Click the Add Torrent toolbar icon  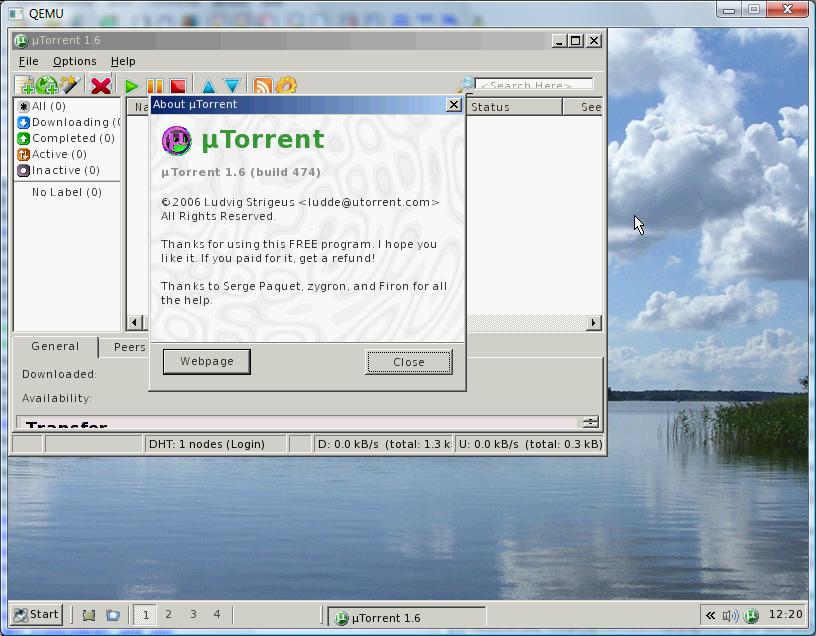24,87
